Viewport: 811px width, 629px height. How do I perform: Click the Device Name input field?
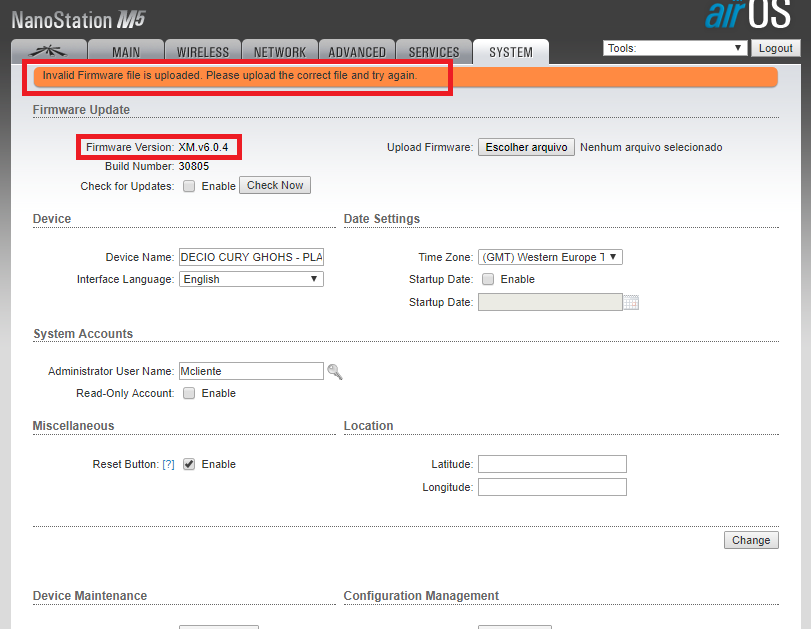click(x=251, y=257)
